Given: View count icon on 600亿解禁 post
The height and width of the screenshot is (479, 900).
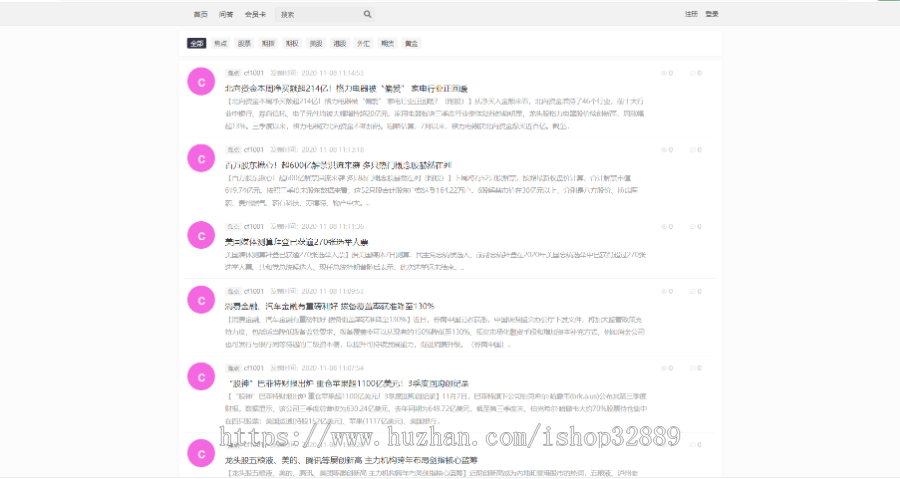Looking at the screenshot, I should click(664, 150).
